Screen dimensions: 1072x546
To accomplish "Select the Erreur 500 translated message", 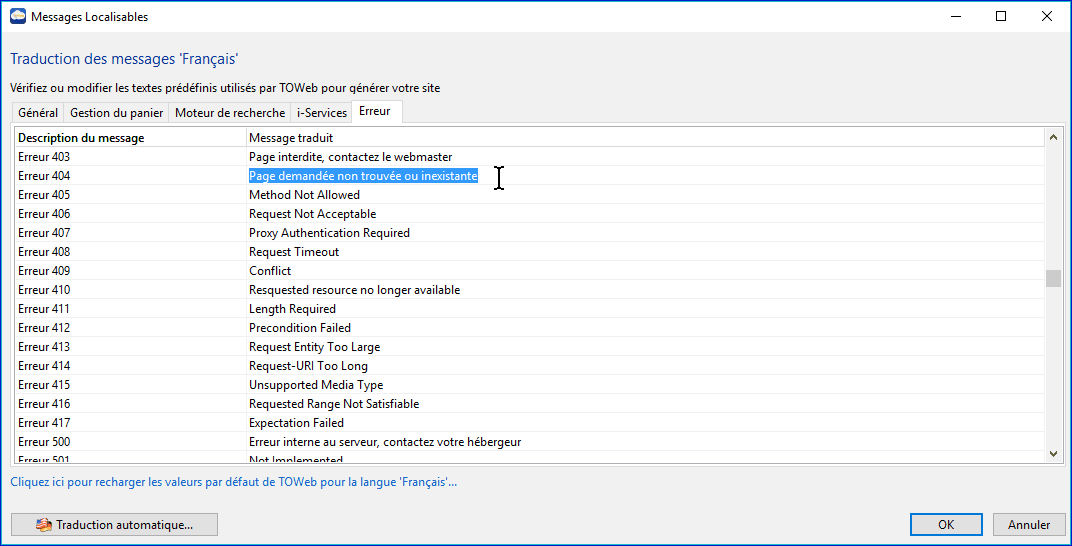I will [x=384, y=442].
